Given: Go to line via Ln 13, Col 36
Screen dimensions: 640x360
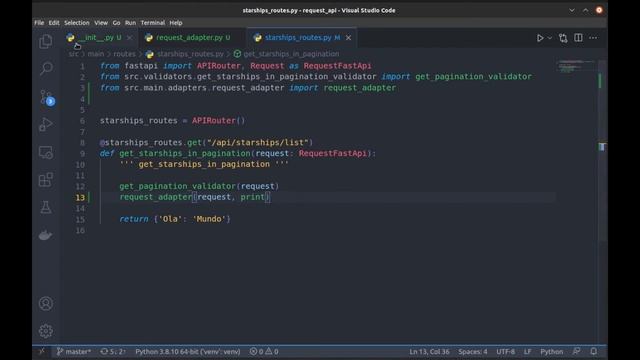Looking at the screenshot, I should coord(429,351).
